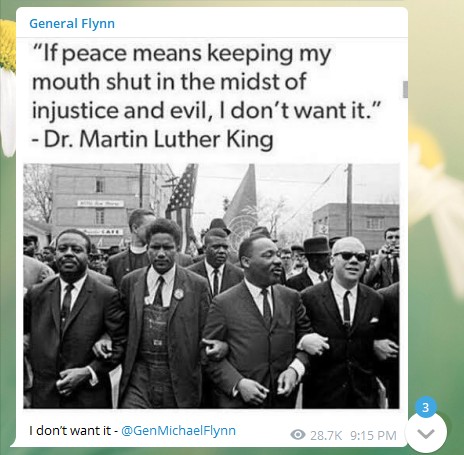Click the "- Dr. Martin Luther King" attribution line

153,139
